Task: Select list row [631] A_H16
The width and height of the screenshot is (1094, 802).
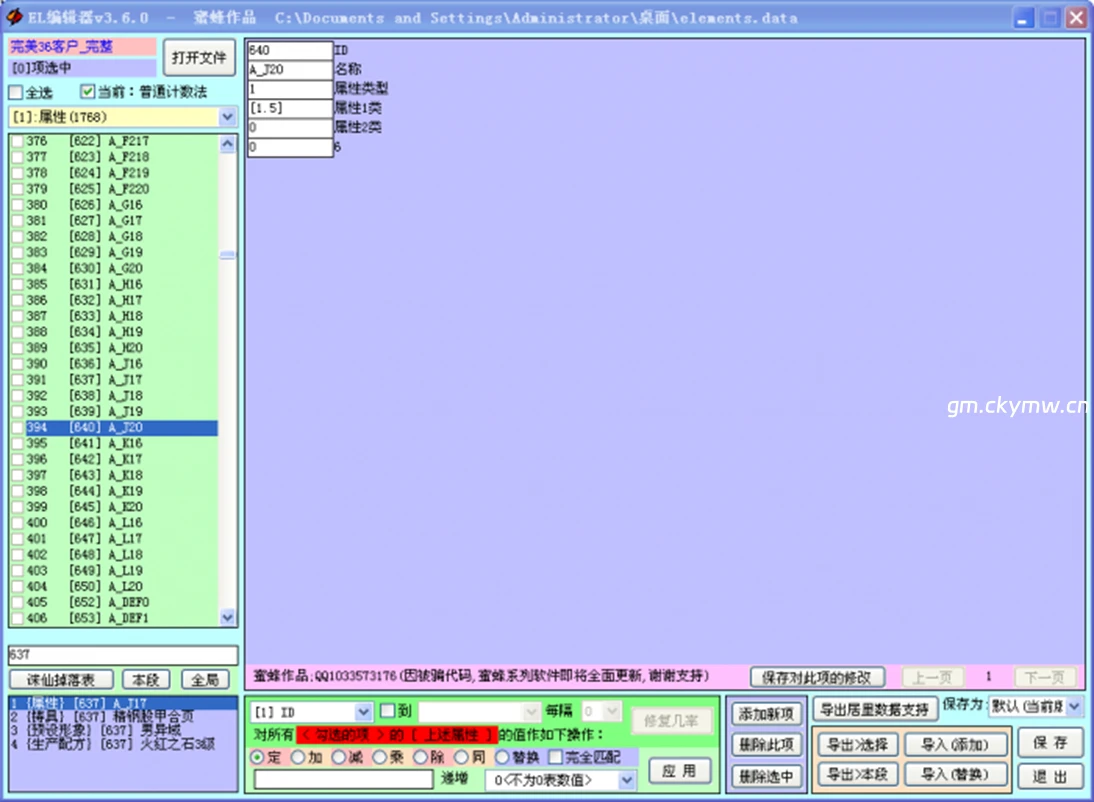Action: [121, 285]
